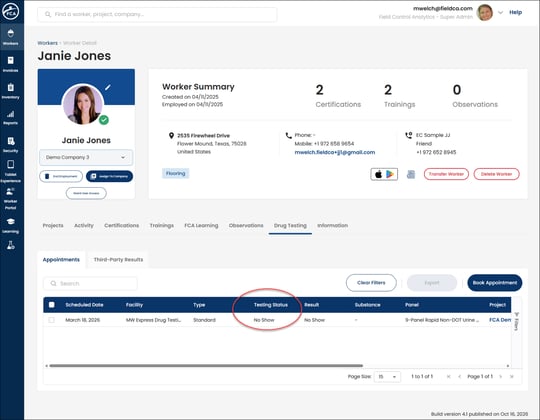540x420 pixels.
Task: Open the Security section in the sidebar
Action: [11, 145]
